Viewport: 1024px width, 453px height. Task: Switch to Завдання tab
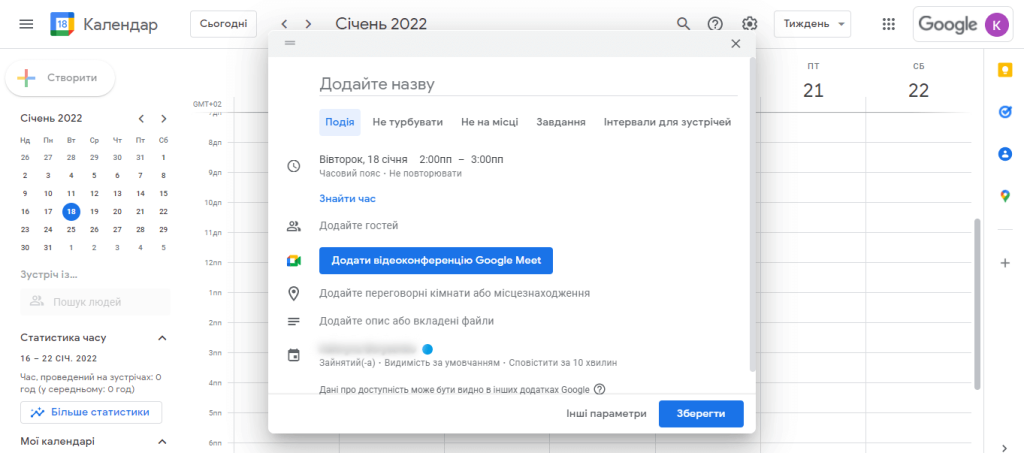(561, 122)
